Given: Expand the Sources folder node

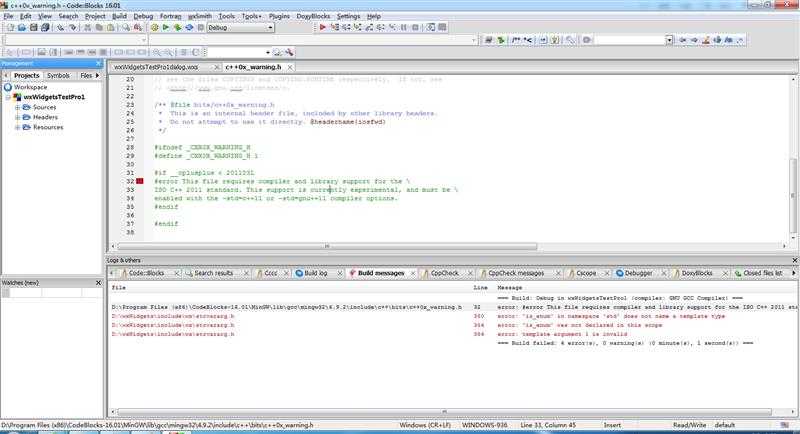Looking at the screenshot, I should pos(17,107).
